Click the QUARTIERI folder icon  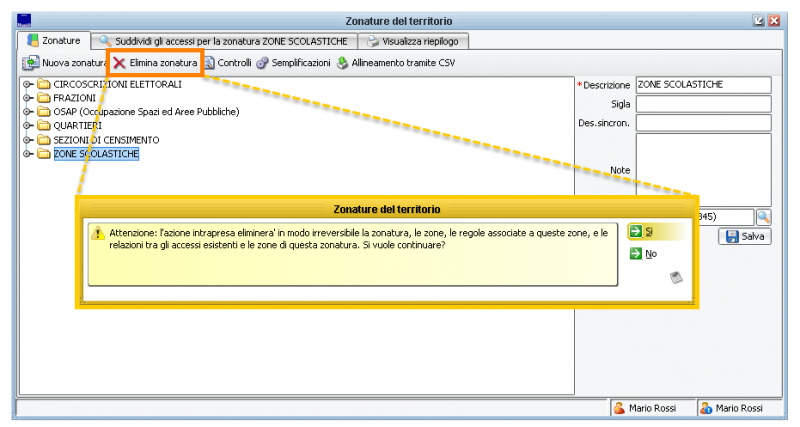point(44,125)
